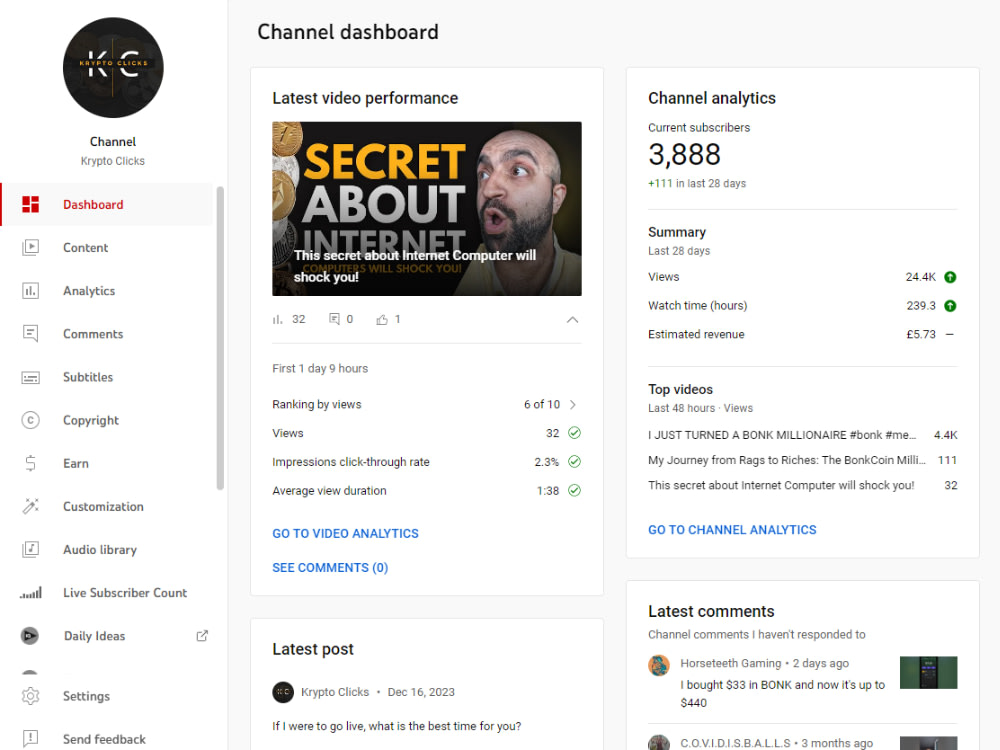This screenshot has width=1000, height=750.
Task: Click the dash indicator beside Estimated revenue
Action: pyautogui.click(x=950, y=334)
